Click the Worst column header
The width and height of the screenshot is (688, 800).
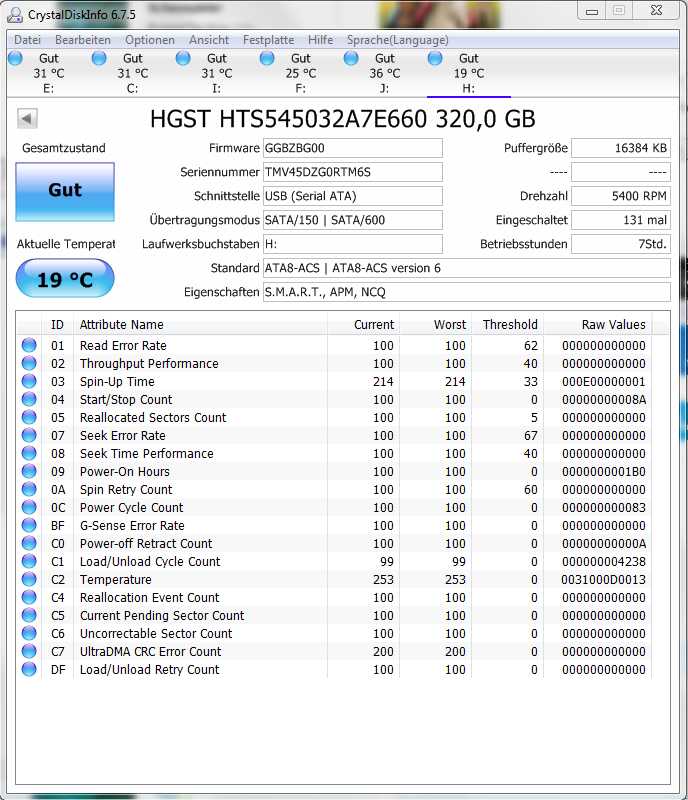pos(435,324)
